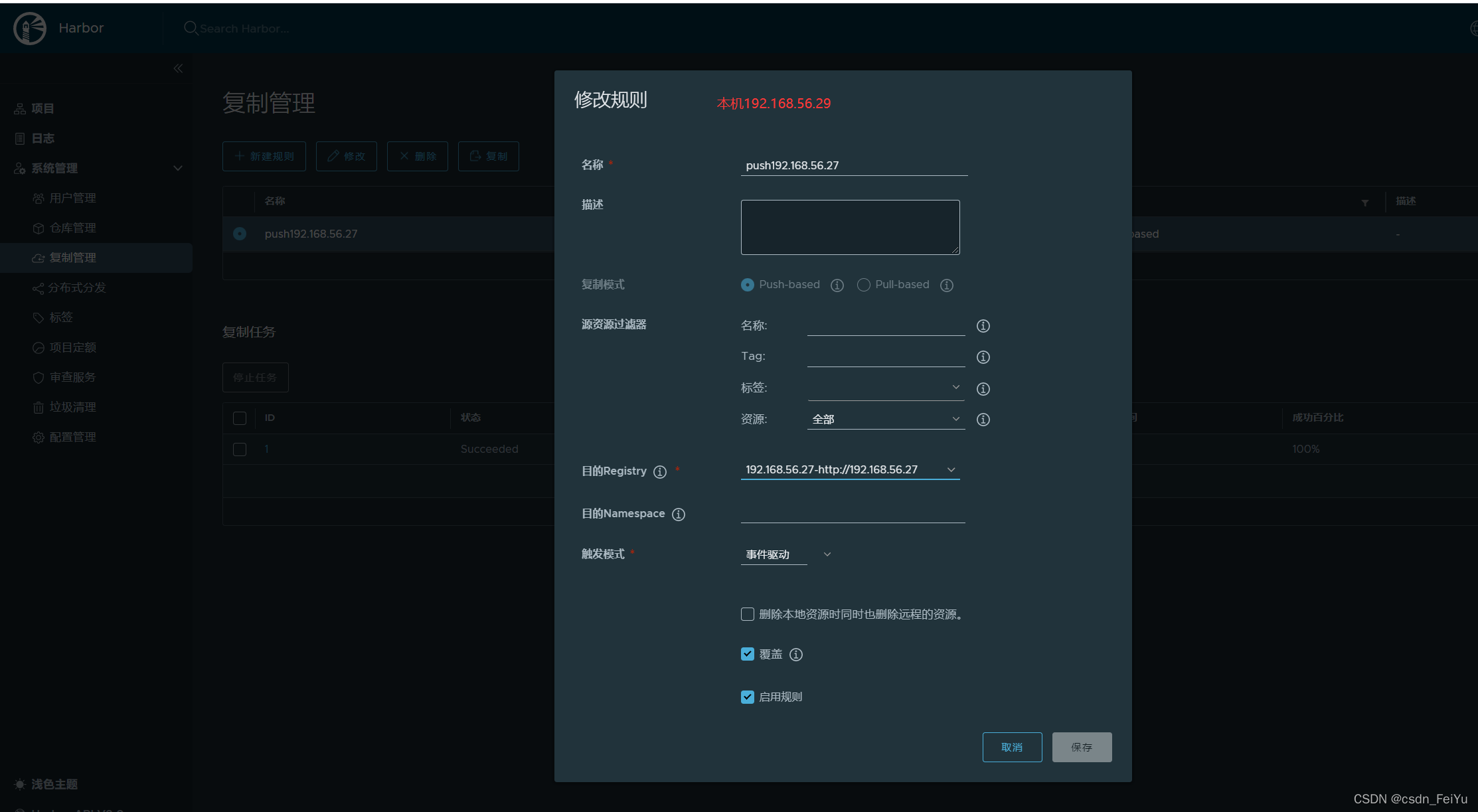
Task: Click the Tag filter input
Action: pyautogui.click(x=886, y=357)
